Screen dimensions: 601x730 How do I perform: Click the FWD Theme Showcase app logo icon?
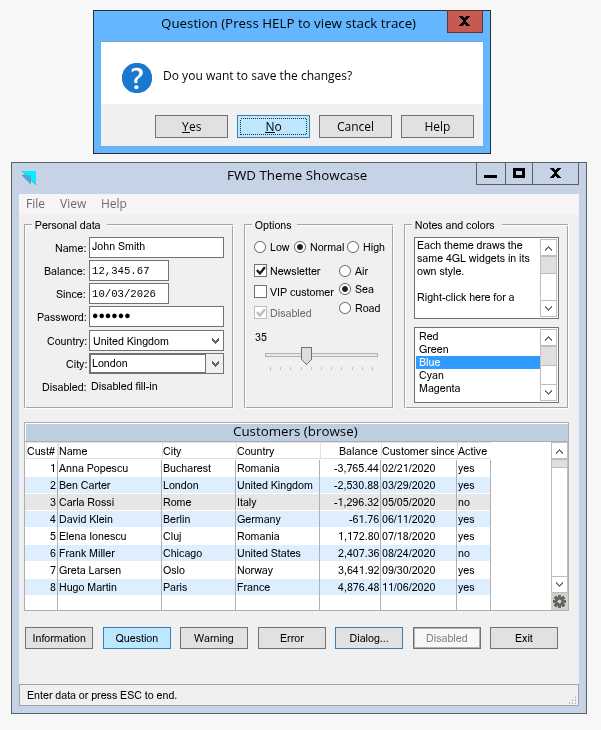tap(29, 177)
